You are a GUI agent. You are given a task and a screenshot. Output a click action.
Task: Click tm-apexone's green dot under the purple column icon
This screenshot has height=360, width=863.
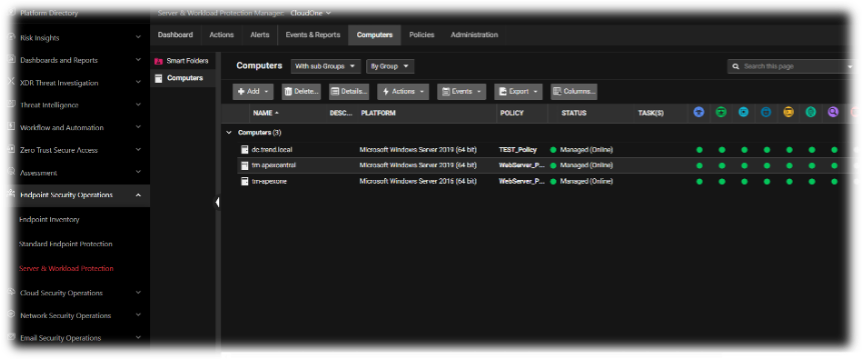834,181
